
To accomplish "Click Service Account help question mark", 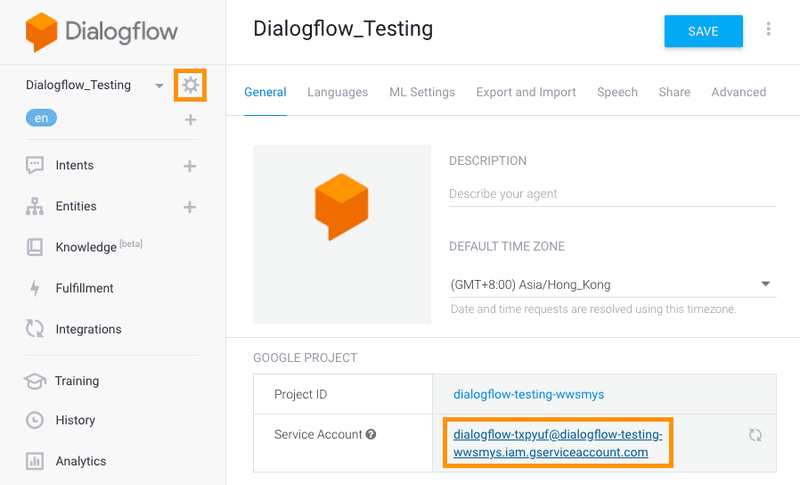I will 371,435.
